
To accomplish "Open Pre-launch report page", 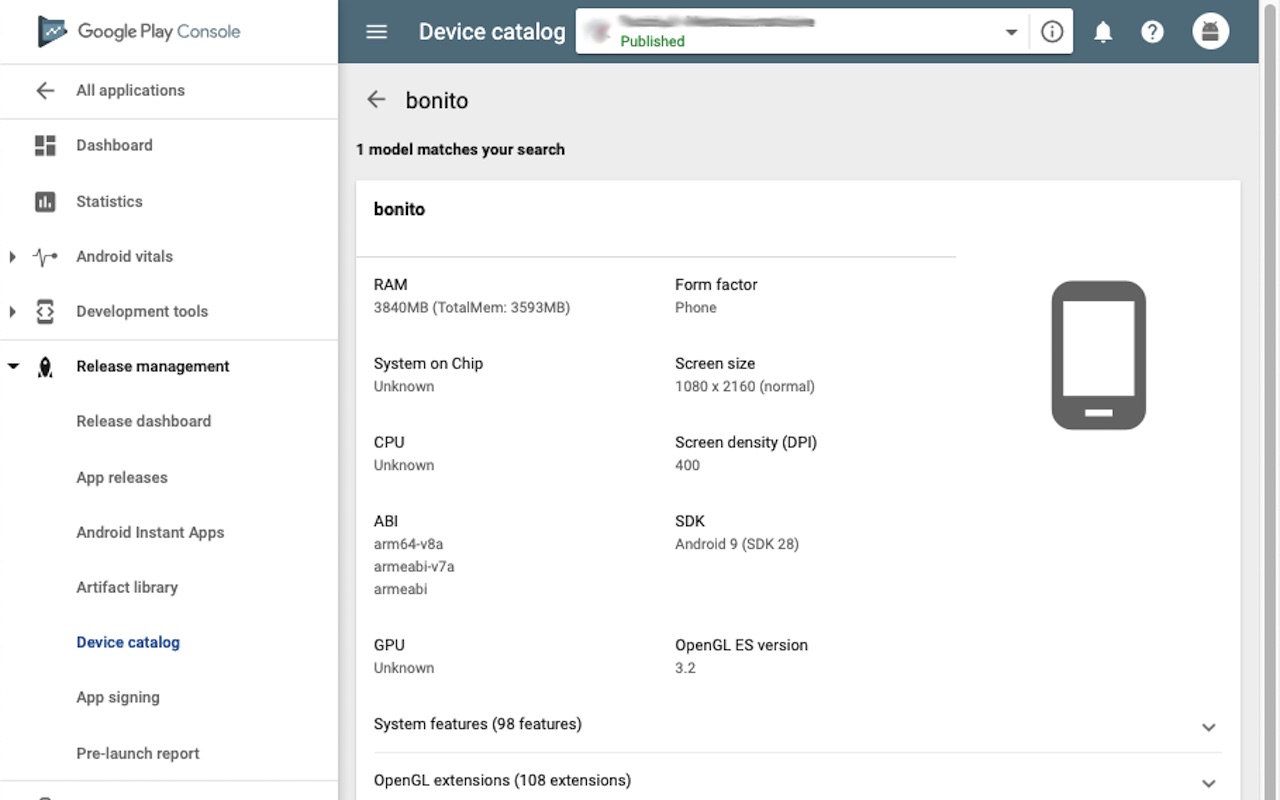I will [138, 753].
